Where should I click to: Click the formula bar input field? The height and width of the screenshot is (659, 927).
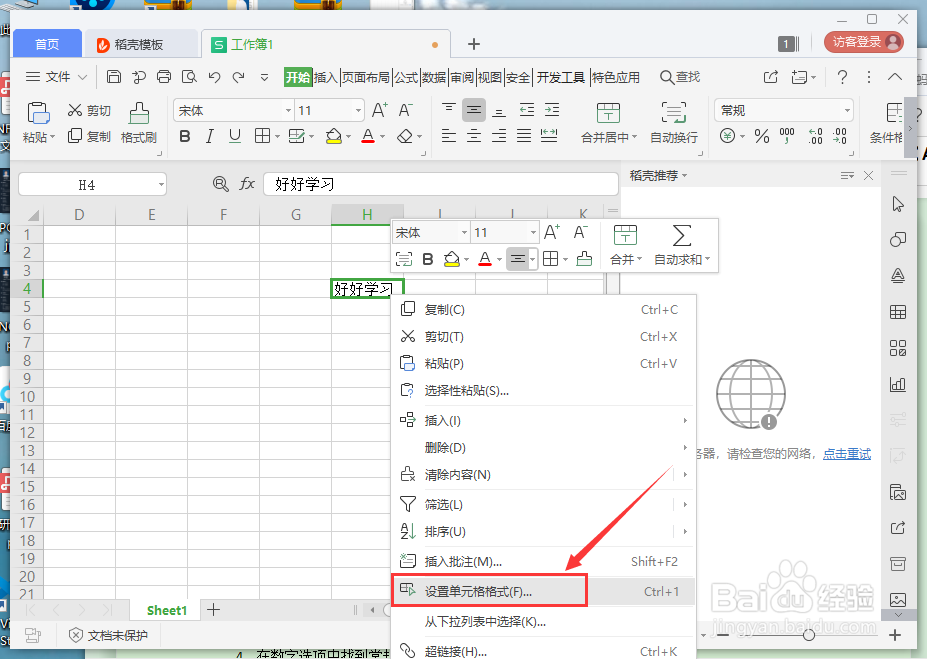point(440,184)
